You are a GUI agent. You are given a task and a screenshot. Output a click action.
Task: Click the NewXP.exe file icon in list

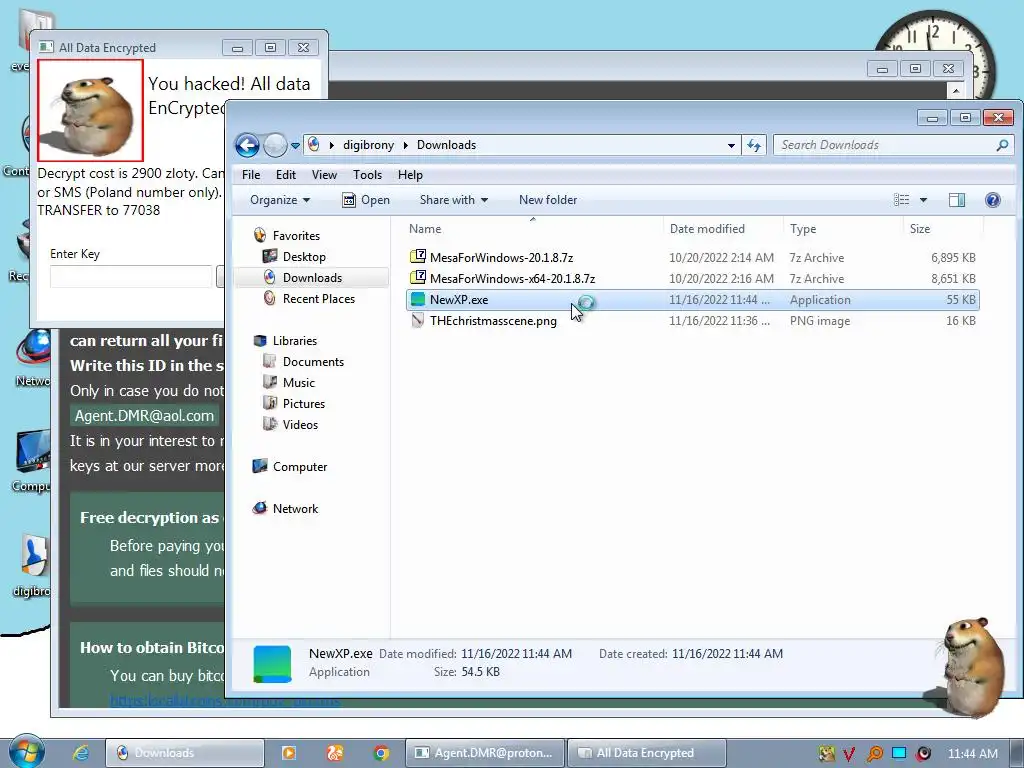point(417,300)
